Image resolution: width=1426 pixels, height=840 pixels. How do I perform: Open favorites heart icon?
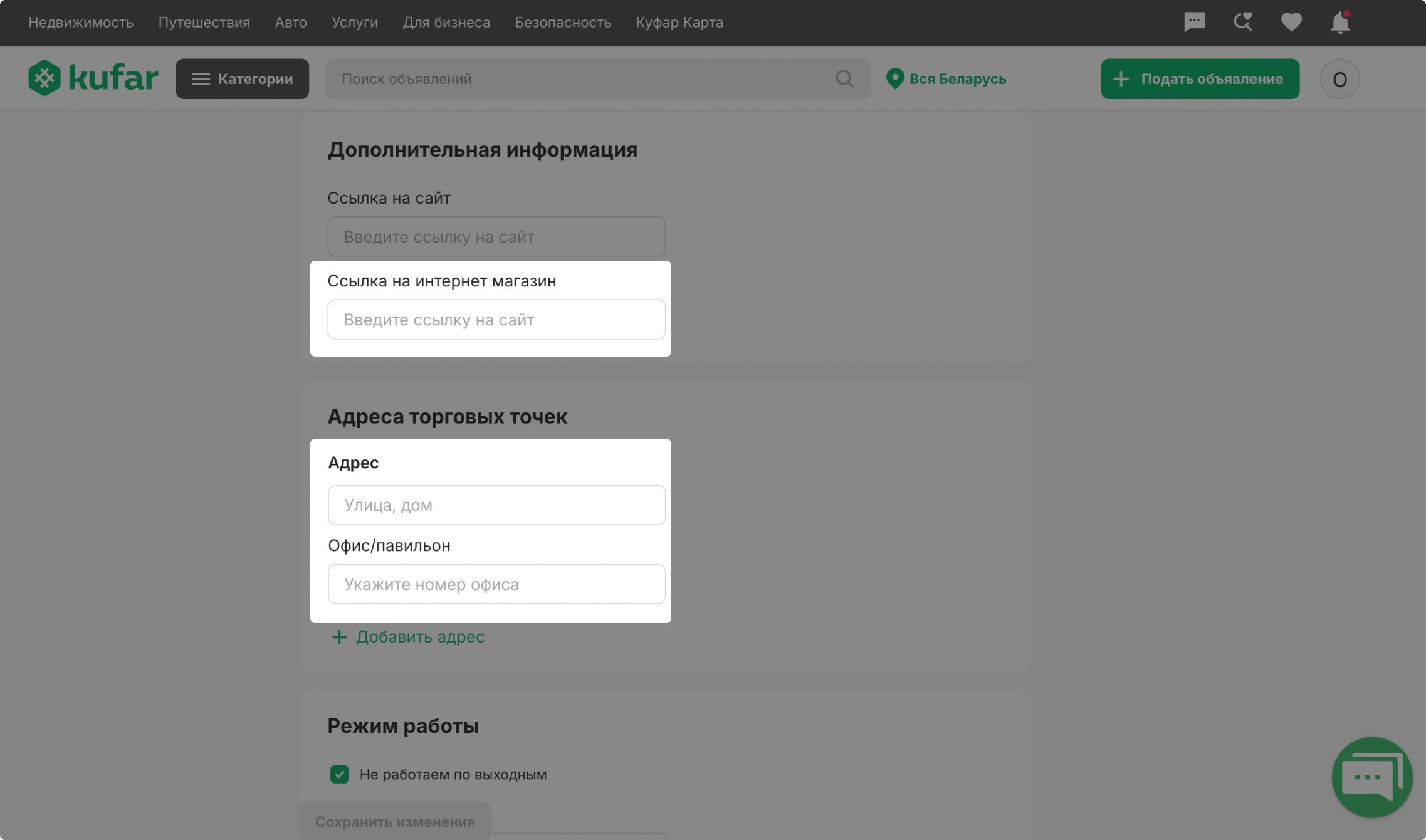point(1291,22)
